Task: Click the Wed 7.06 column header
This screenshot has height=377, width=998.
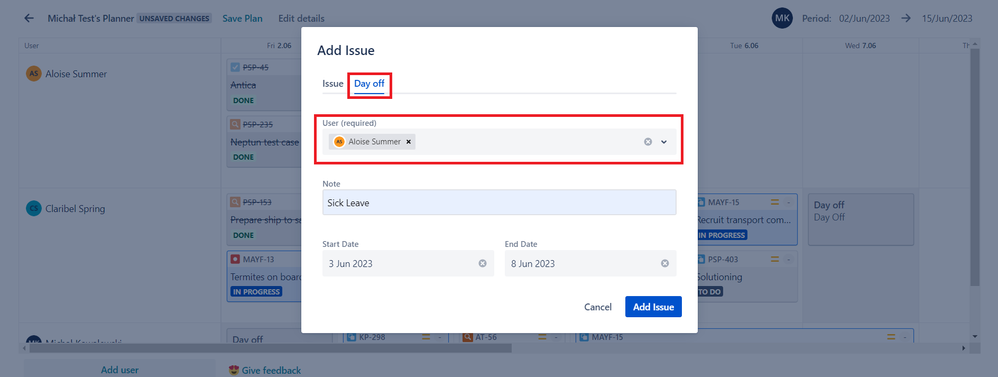Action: pyautogui.click(x=861, y=46)
